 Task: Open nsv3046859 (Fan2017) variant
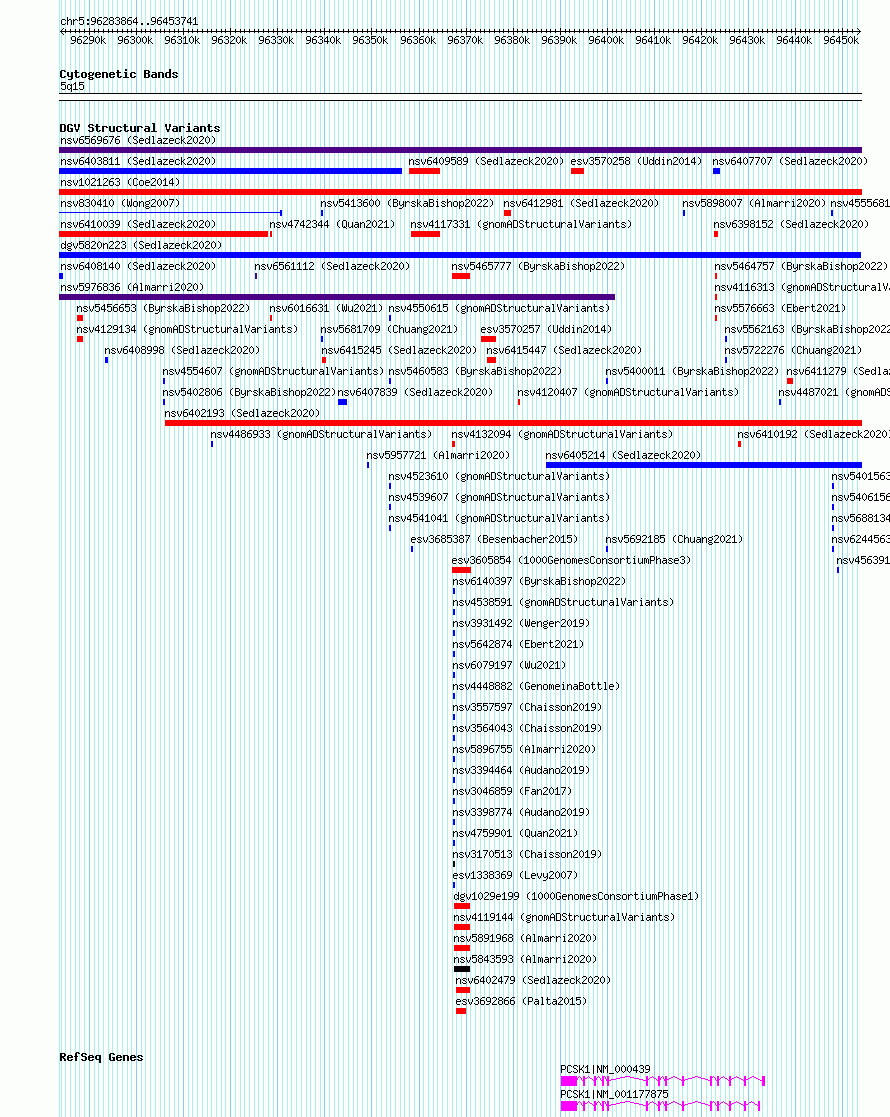click(512, 791)
